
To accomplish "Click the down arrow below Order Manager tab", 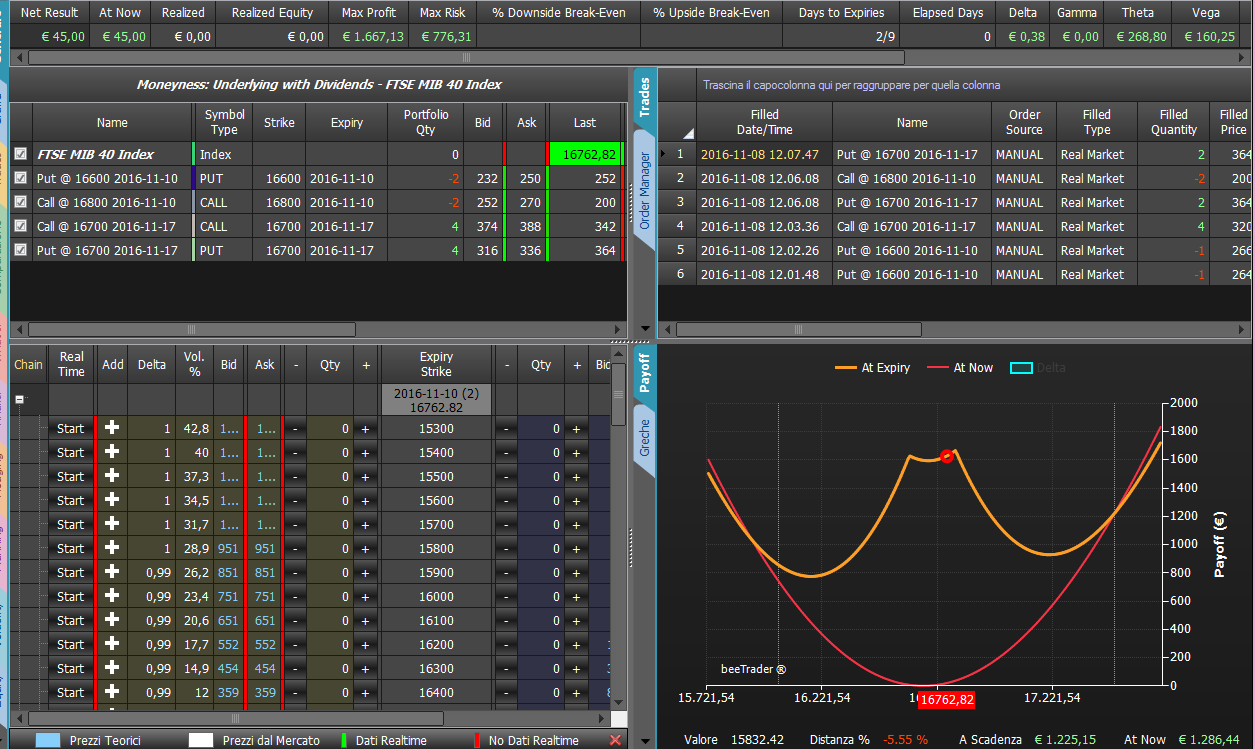I will pyautogui.click(x=644, y=328).
